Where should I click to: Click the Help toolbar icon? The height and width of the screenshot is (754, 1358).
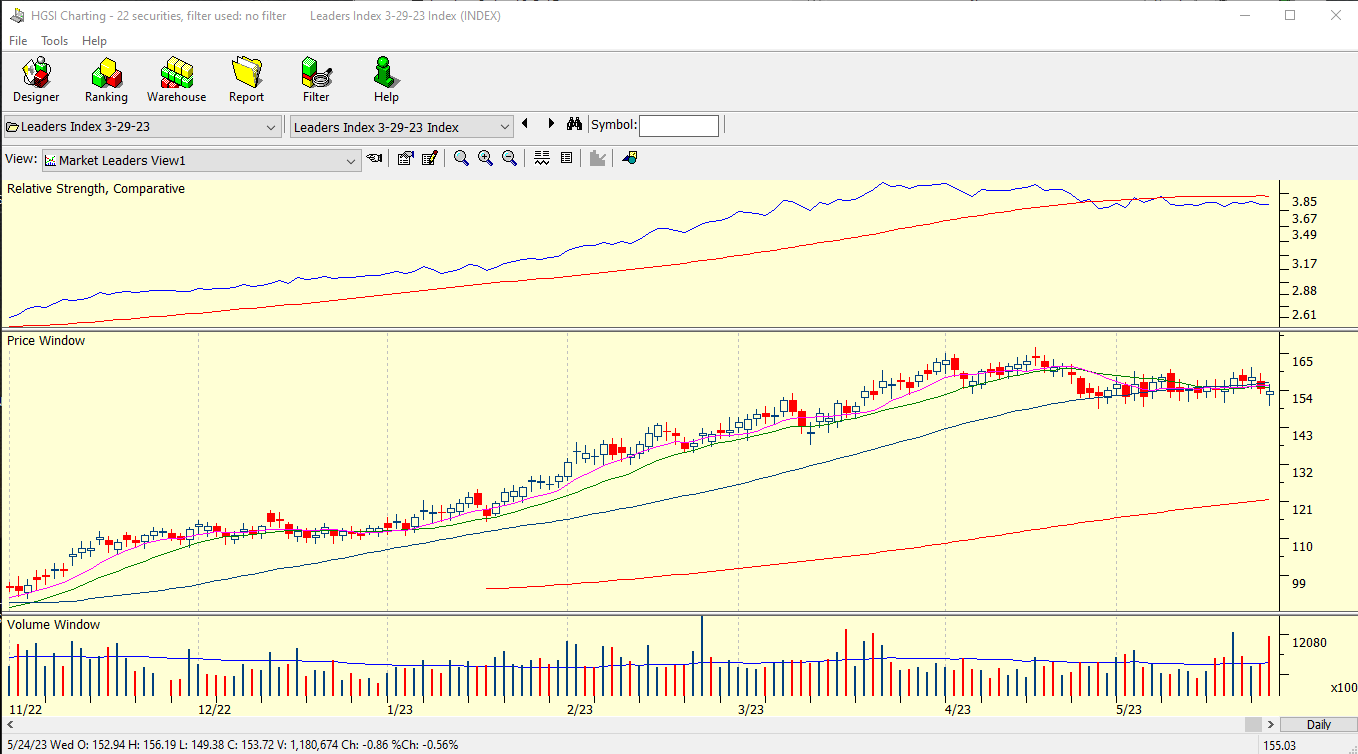386,80
